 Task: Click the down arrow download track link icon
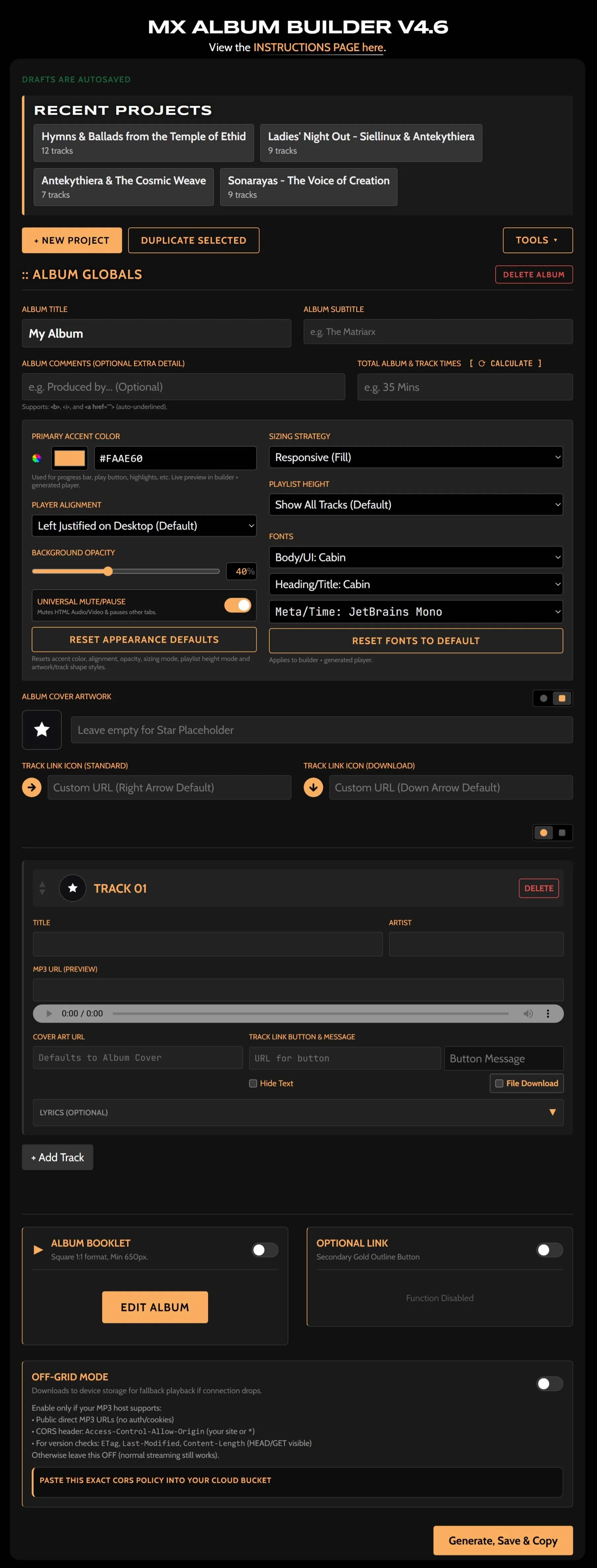313,787
